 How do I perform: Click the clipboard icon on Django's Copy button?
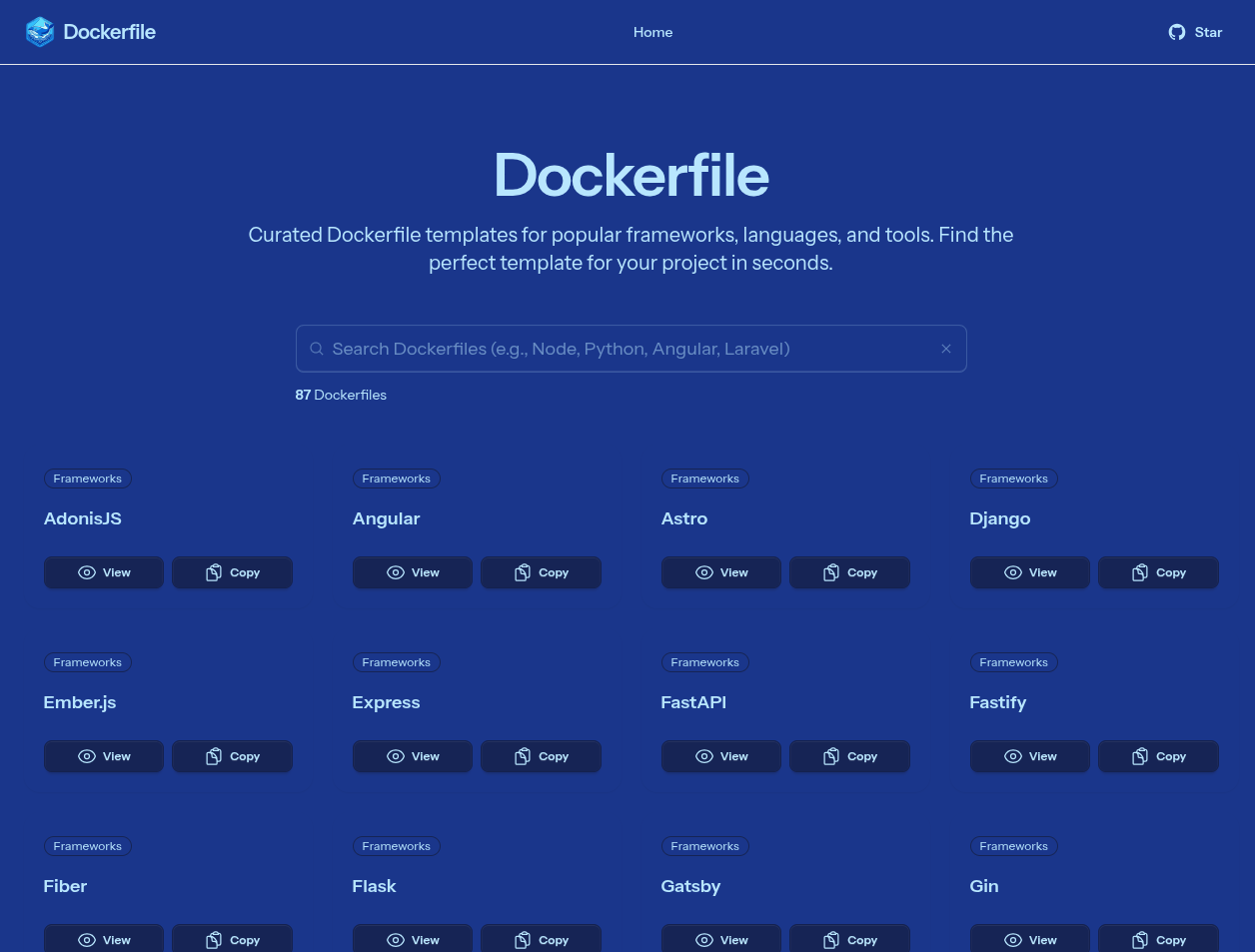point(1139,572)
